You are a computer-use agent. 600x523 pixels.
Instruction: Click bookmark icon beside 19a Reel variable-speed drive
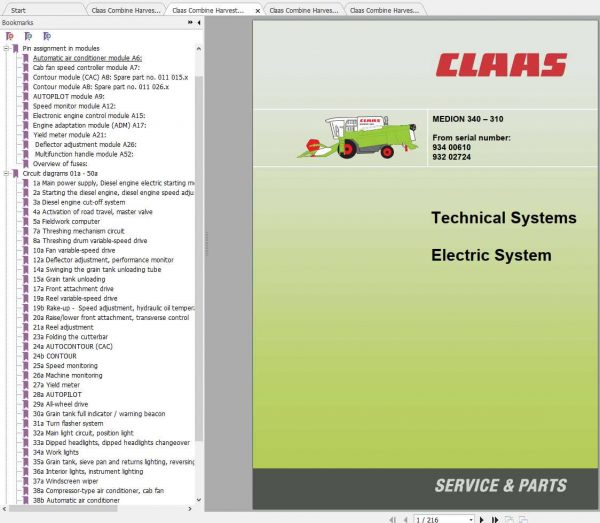point(26,298)
